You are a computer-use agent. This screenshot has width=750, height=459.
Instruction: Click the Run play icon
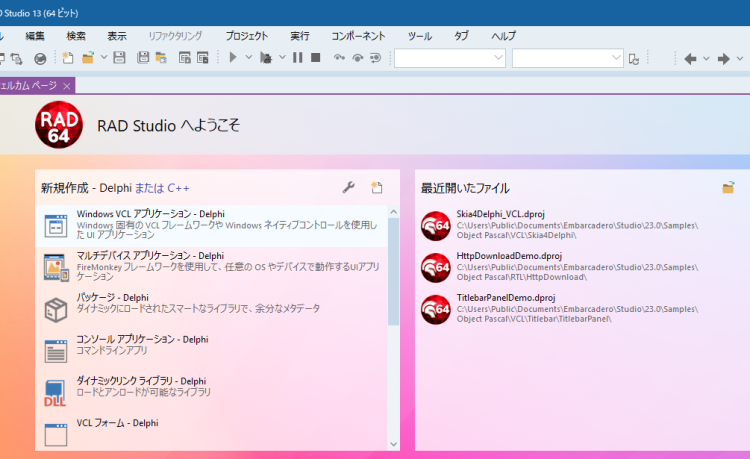tap(233, 57)
